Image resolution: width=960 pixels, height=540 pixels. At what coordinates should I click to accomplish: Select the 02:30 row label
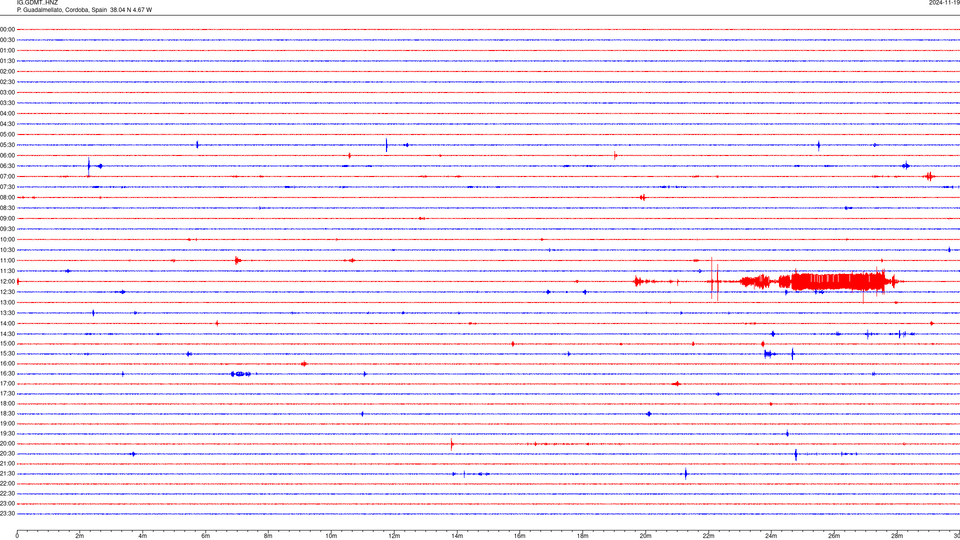[x=7, y=82]
